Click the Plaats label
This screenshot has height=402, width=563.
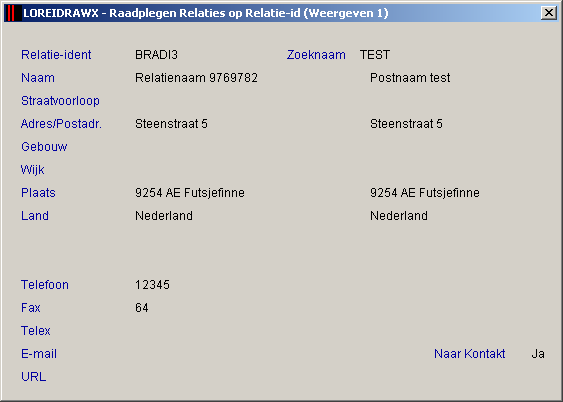pyautogui.click(x=38, y=192)
